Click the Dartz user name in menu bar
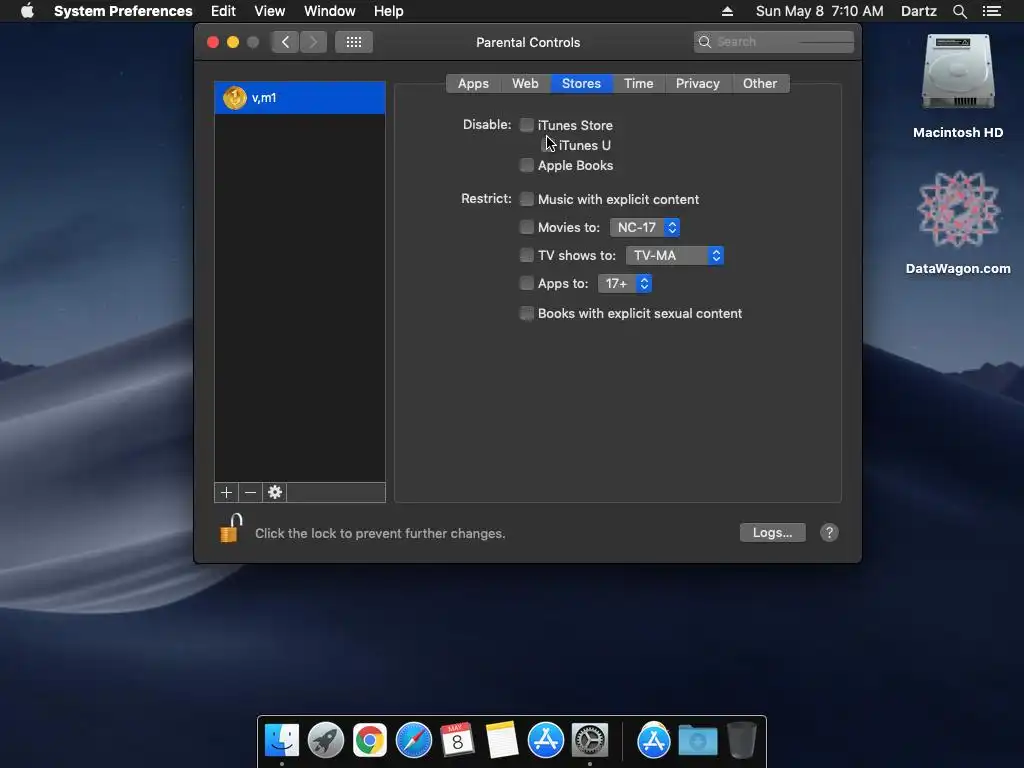Image resolution: width=1024 pixels, height=768 pixels. tap(919, 11)
